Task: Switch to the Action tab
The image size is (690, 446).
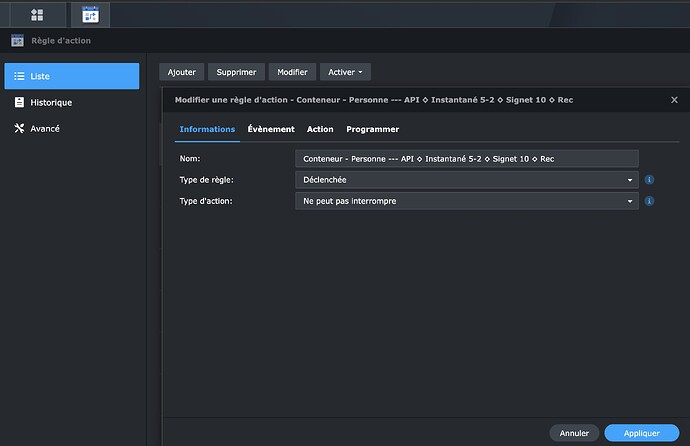Action: [320, 129]
